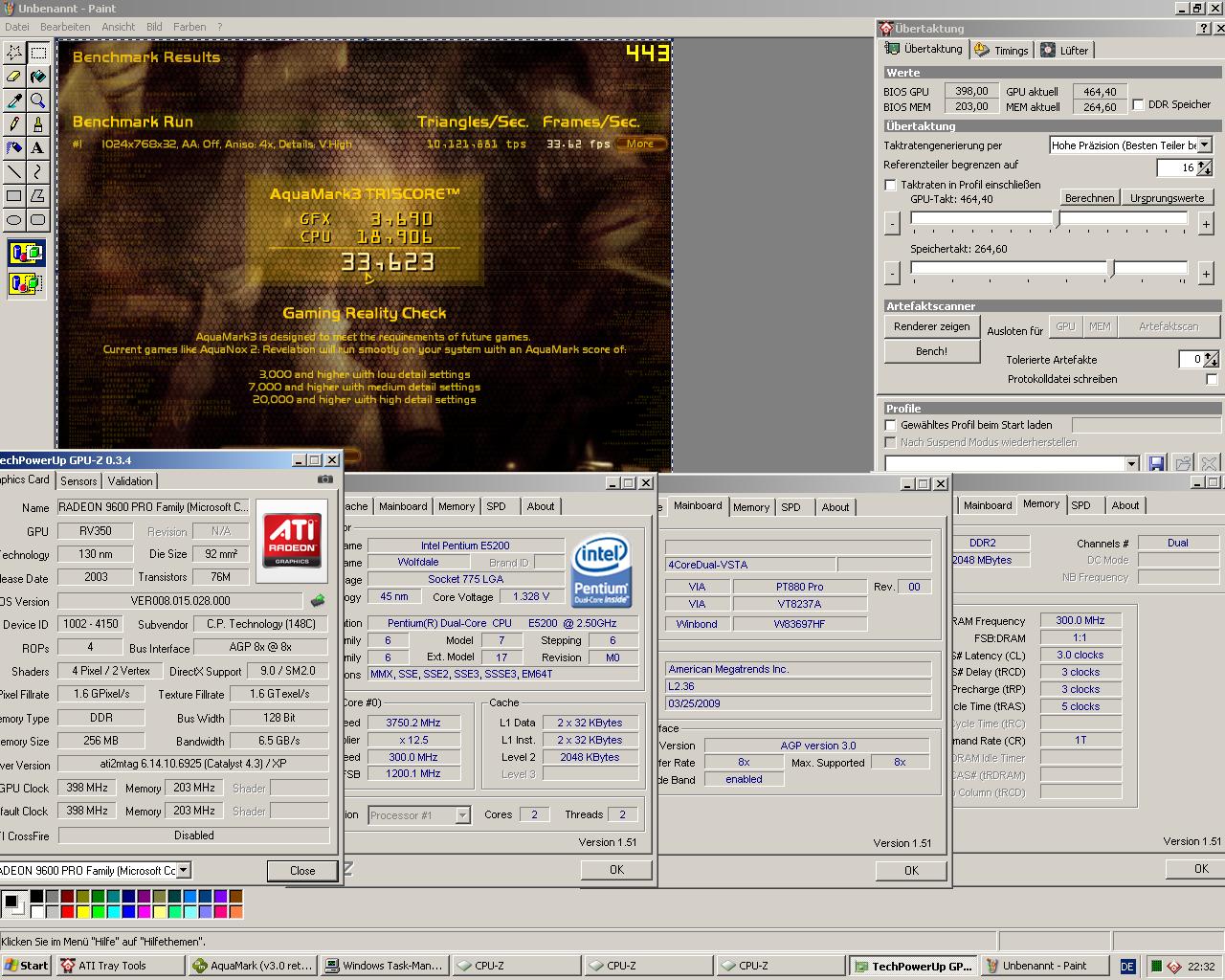Activate the Magnifier tool

pos(38,100)
